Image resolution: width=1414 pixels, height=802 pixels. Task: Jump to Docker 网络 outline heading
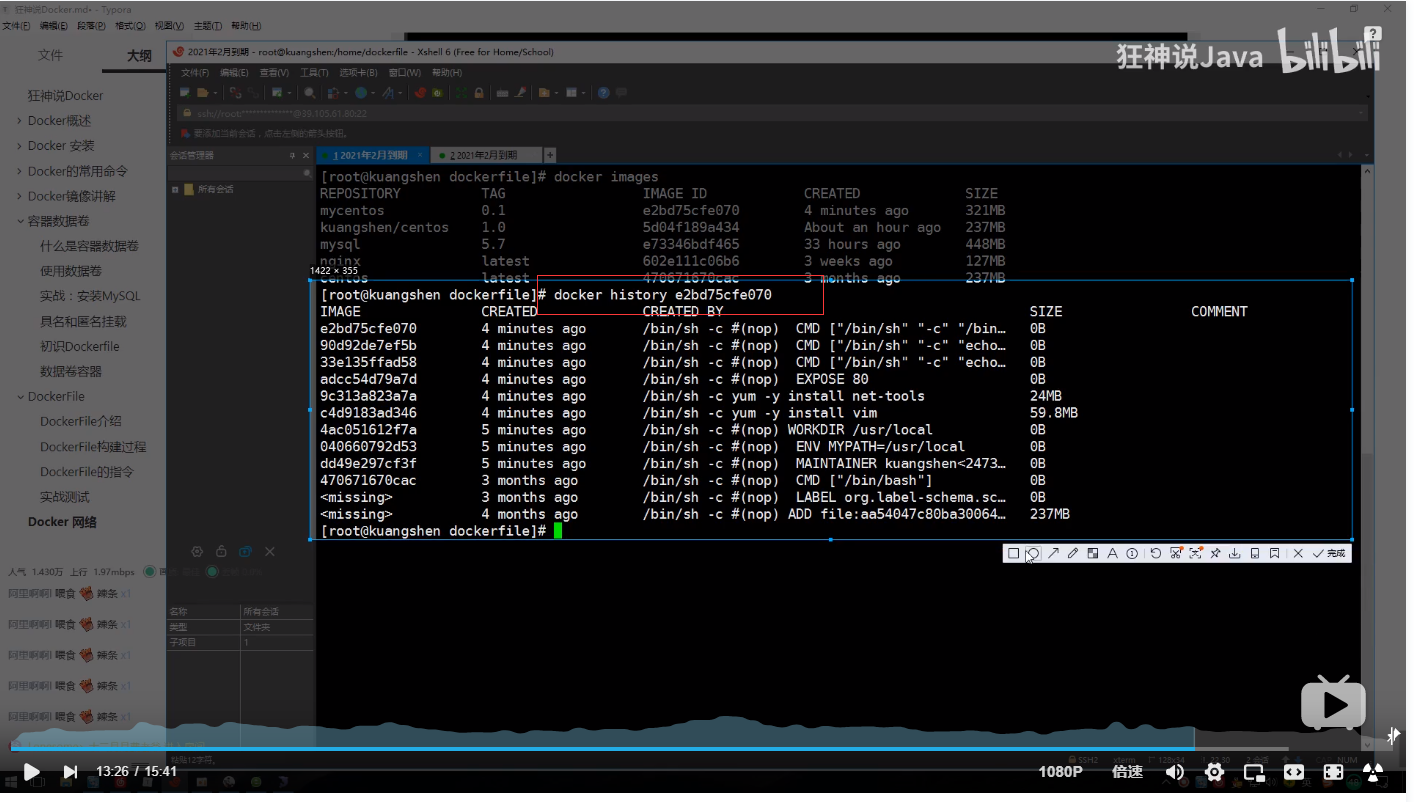(x=62, y=522)
